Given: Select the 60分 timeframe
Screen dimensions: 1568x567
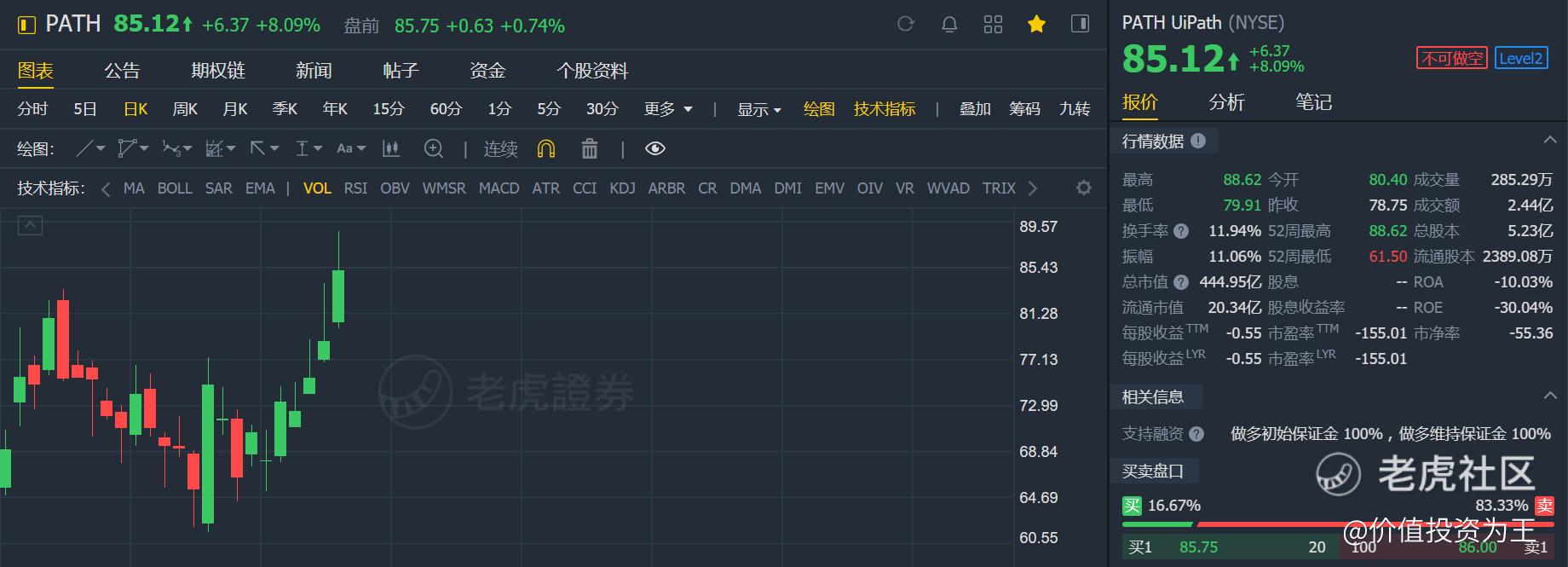Looking at the screenshot, I should tap(446, 109).
